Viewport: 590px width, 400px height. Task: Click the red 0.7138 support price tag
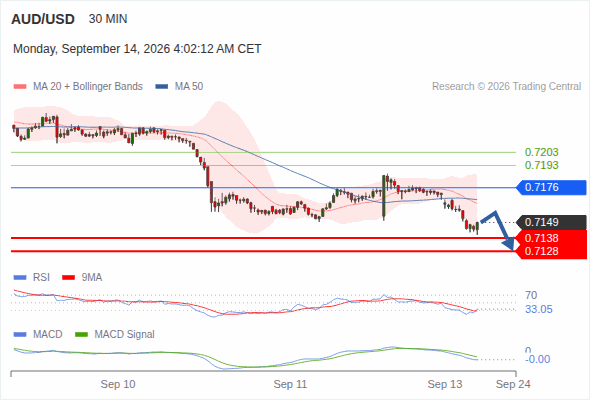(551, 238)
